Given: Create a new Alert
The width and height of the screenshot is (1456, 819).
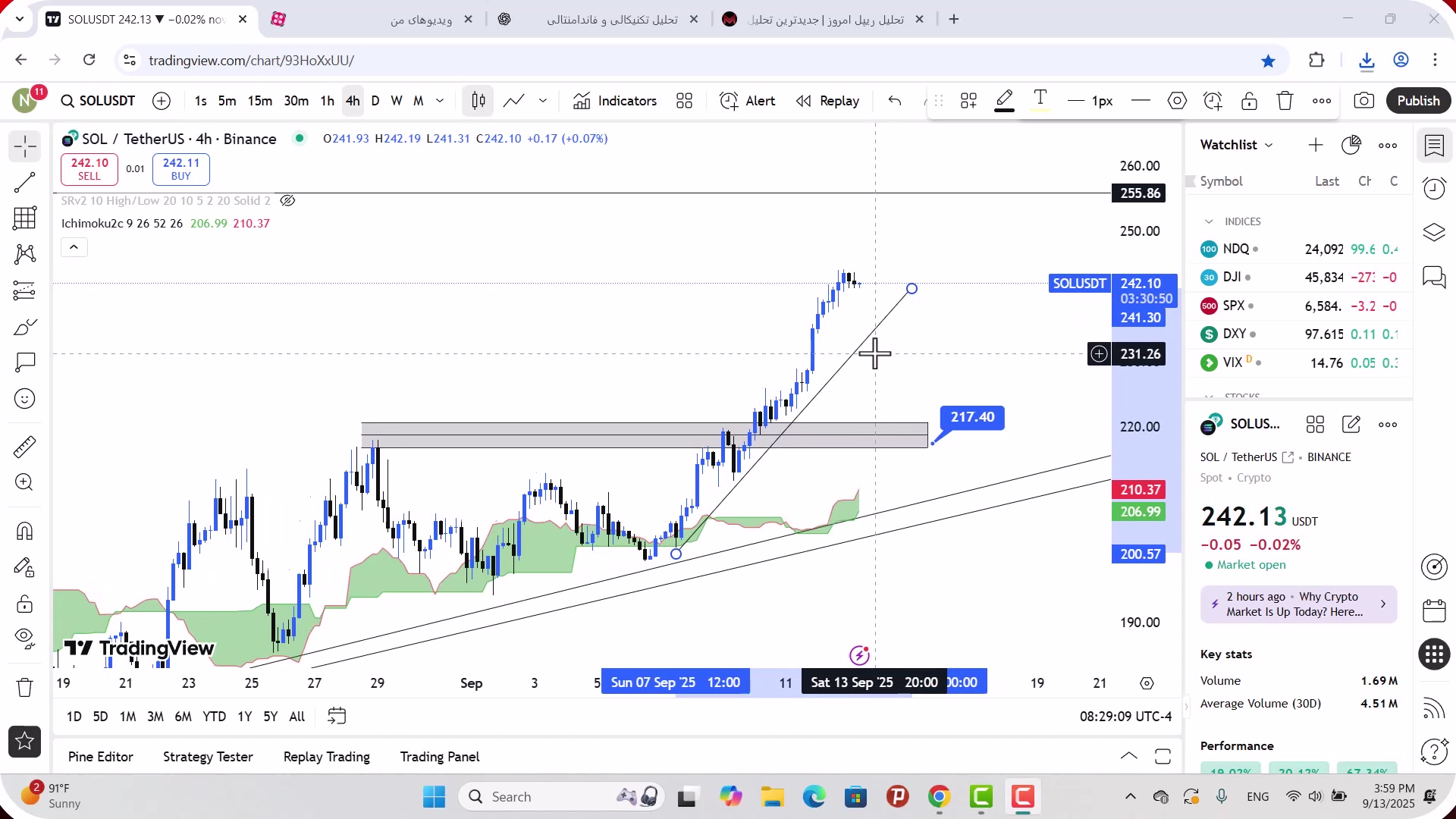Looking at the screenshot, I should [x=748, y=101].
